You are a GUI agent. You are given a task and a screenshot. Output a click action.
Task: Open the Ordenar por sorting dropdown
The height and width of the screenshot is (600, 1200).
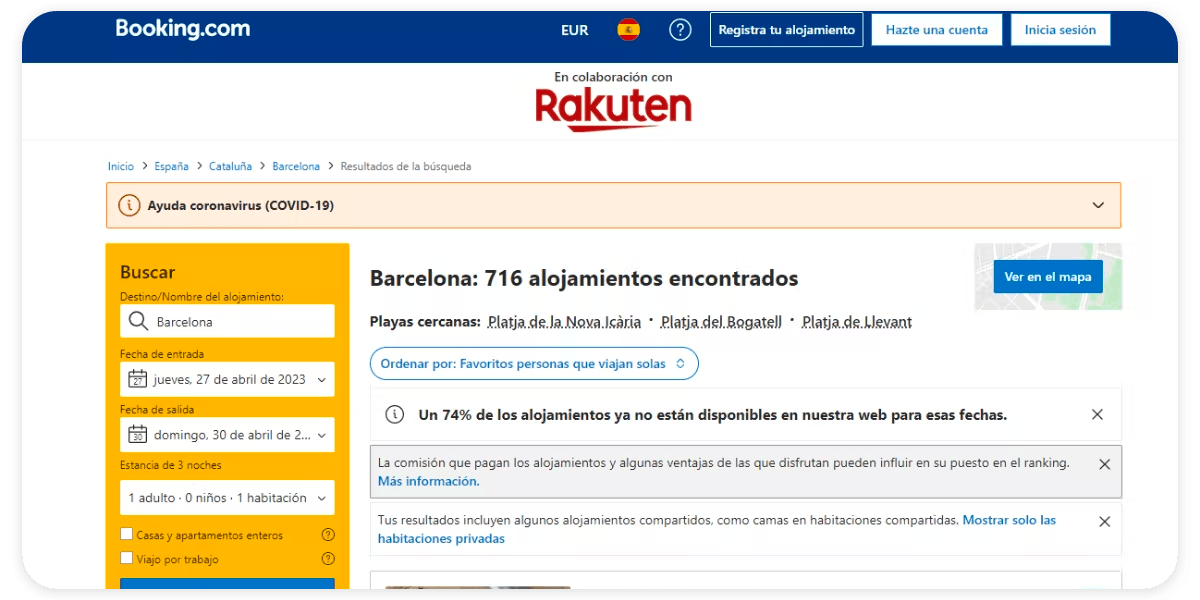pyautogui.click(x=533, y=363)
